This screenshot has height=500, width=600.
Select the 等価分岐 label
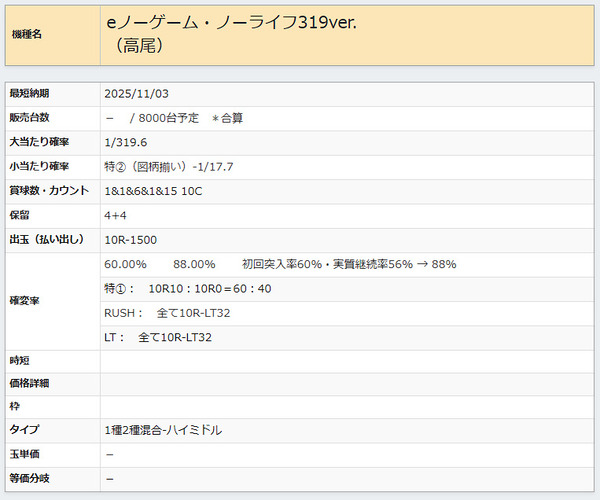click(29, 478)
